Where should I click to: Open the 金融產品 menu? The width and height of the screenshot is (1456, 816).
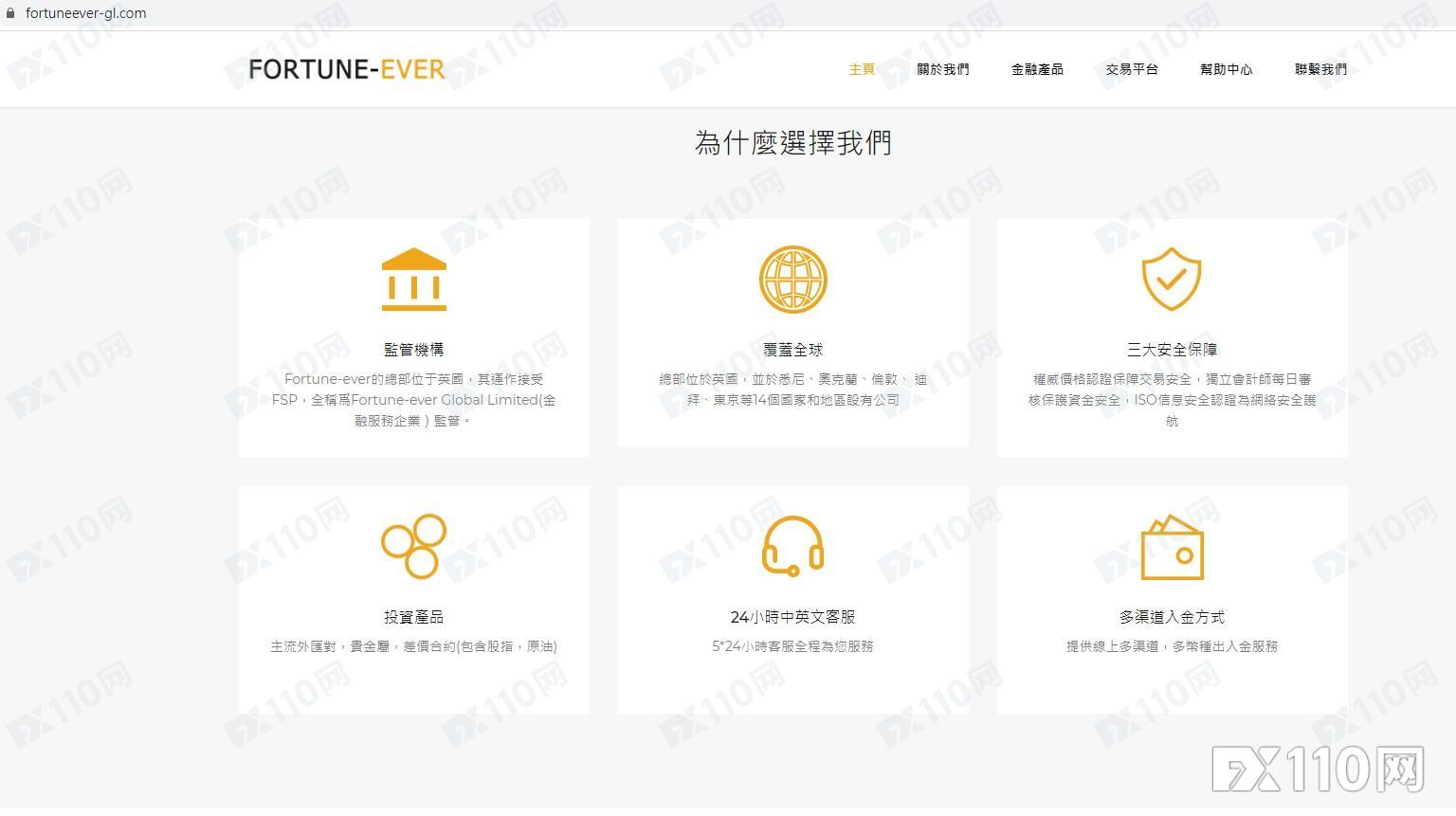(x=1037, y=69)
